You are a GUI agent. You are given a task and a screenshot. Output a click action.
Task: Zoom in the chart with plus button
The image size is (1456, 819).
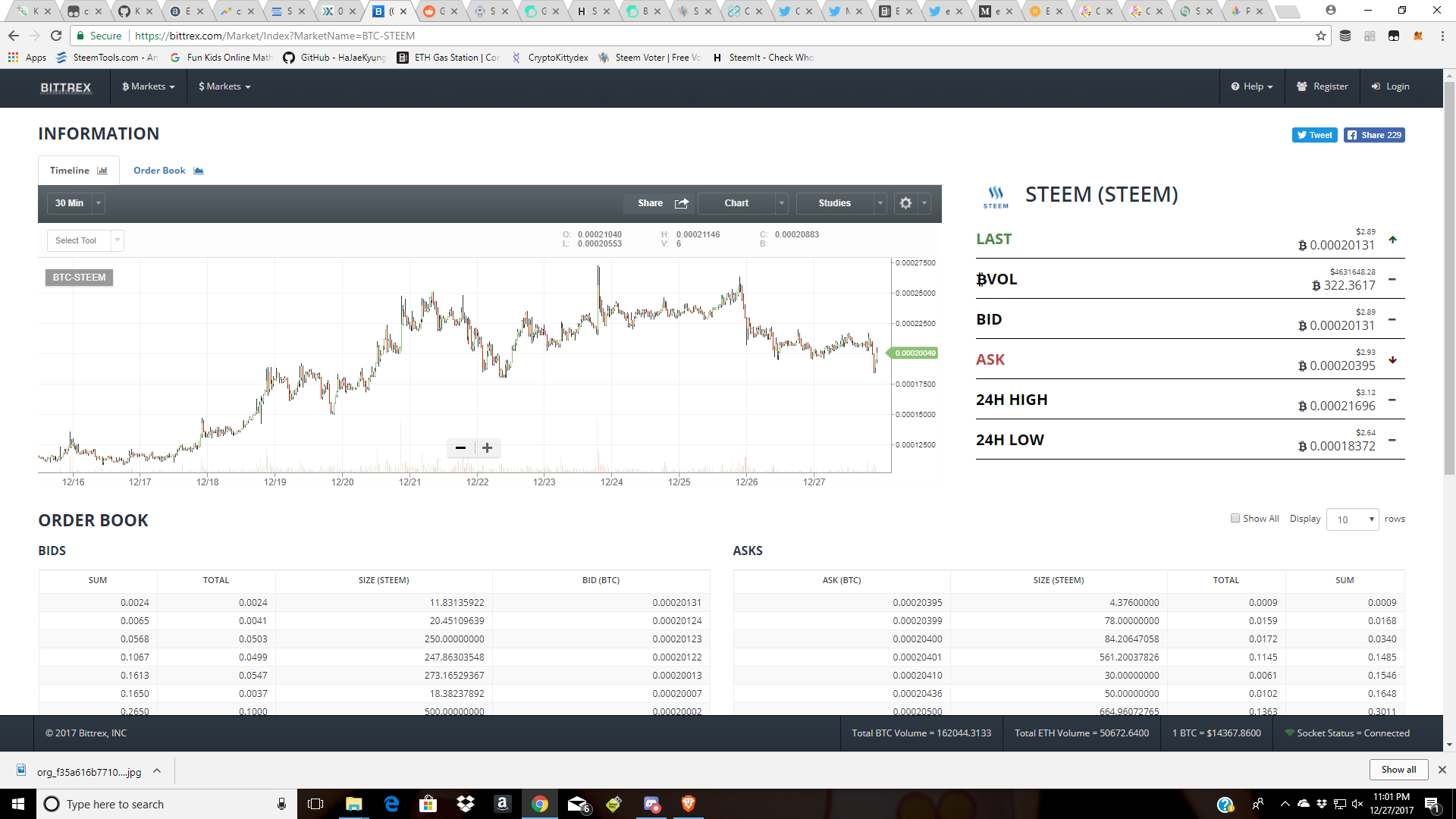click(488, 448)
